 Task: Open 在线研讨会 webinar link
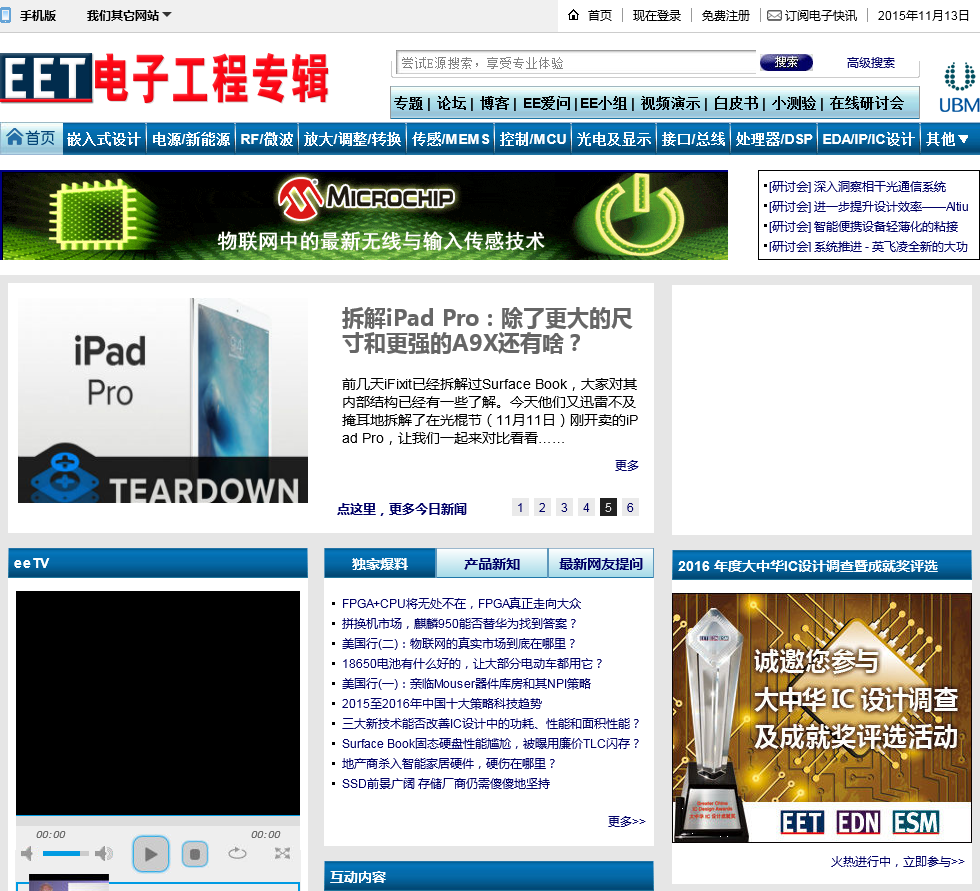(x=866, y=103)
